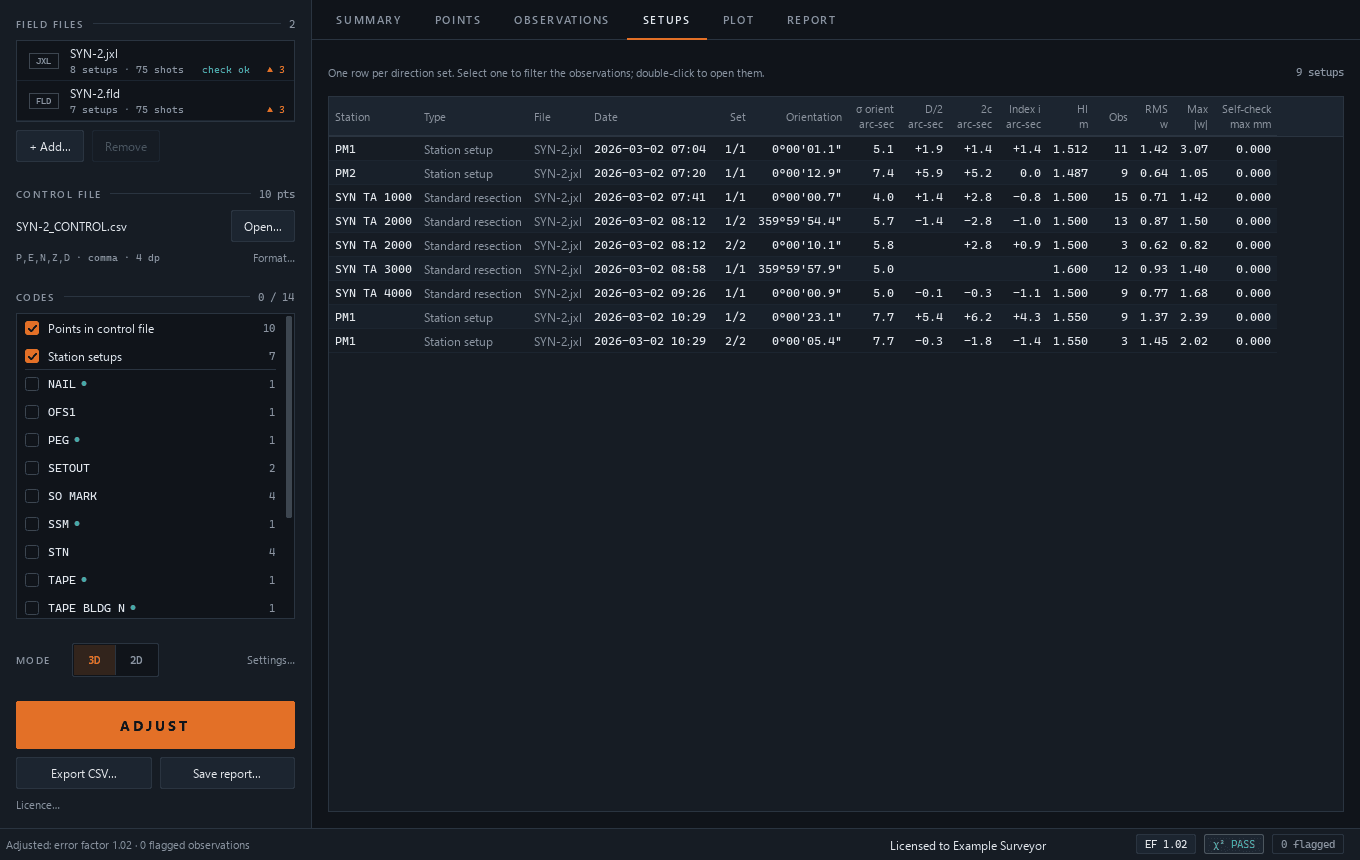The height and width of the screenshot is (860, 1360).
Task: Click the codes list scrollbar
Action: [289, 416]
